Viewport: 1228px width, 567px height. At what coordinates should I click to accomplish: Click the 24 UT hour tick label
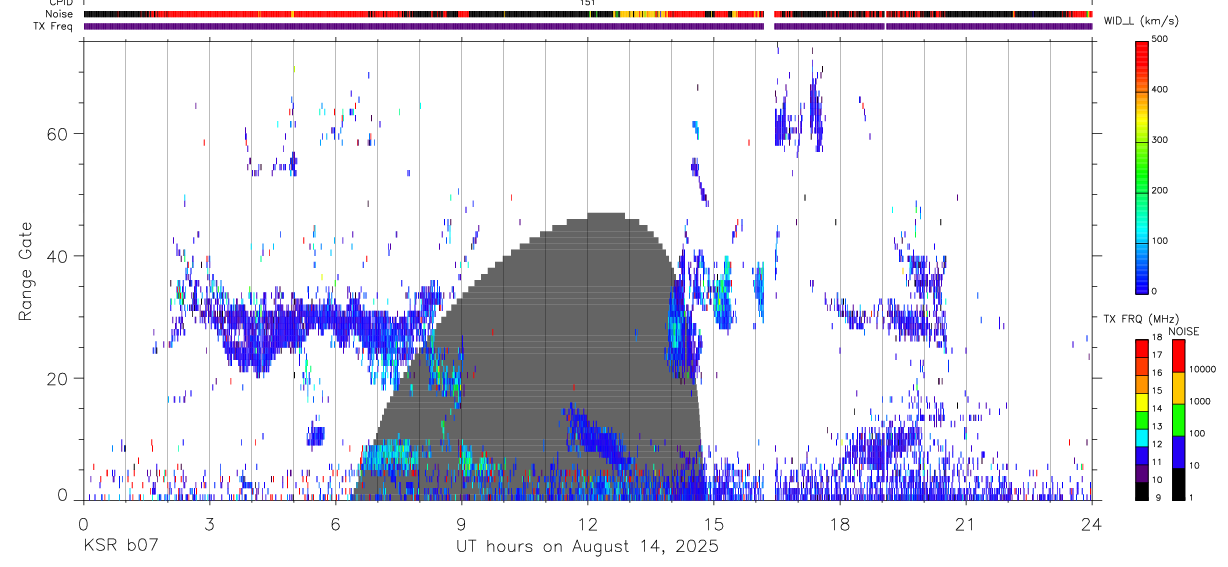pos(1092,524)
